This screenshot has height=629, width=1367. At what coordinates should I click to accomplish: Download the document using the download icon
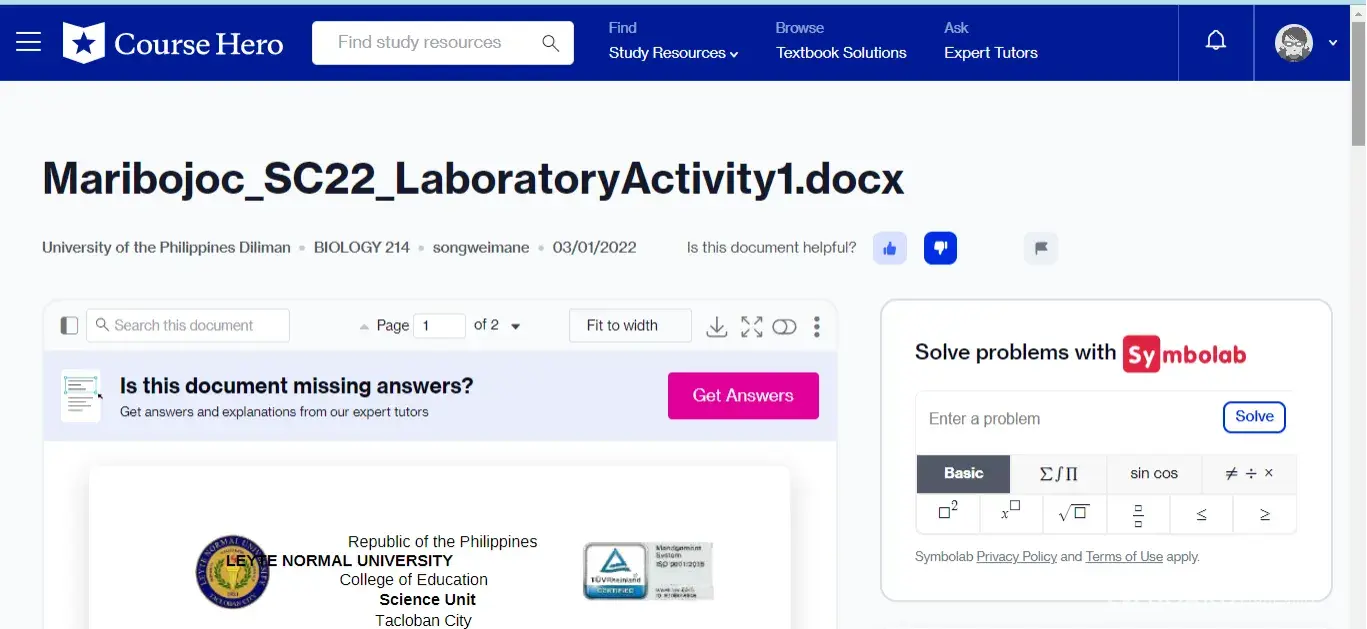(717, 326)
